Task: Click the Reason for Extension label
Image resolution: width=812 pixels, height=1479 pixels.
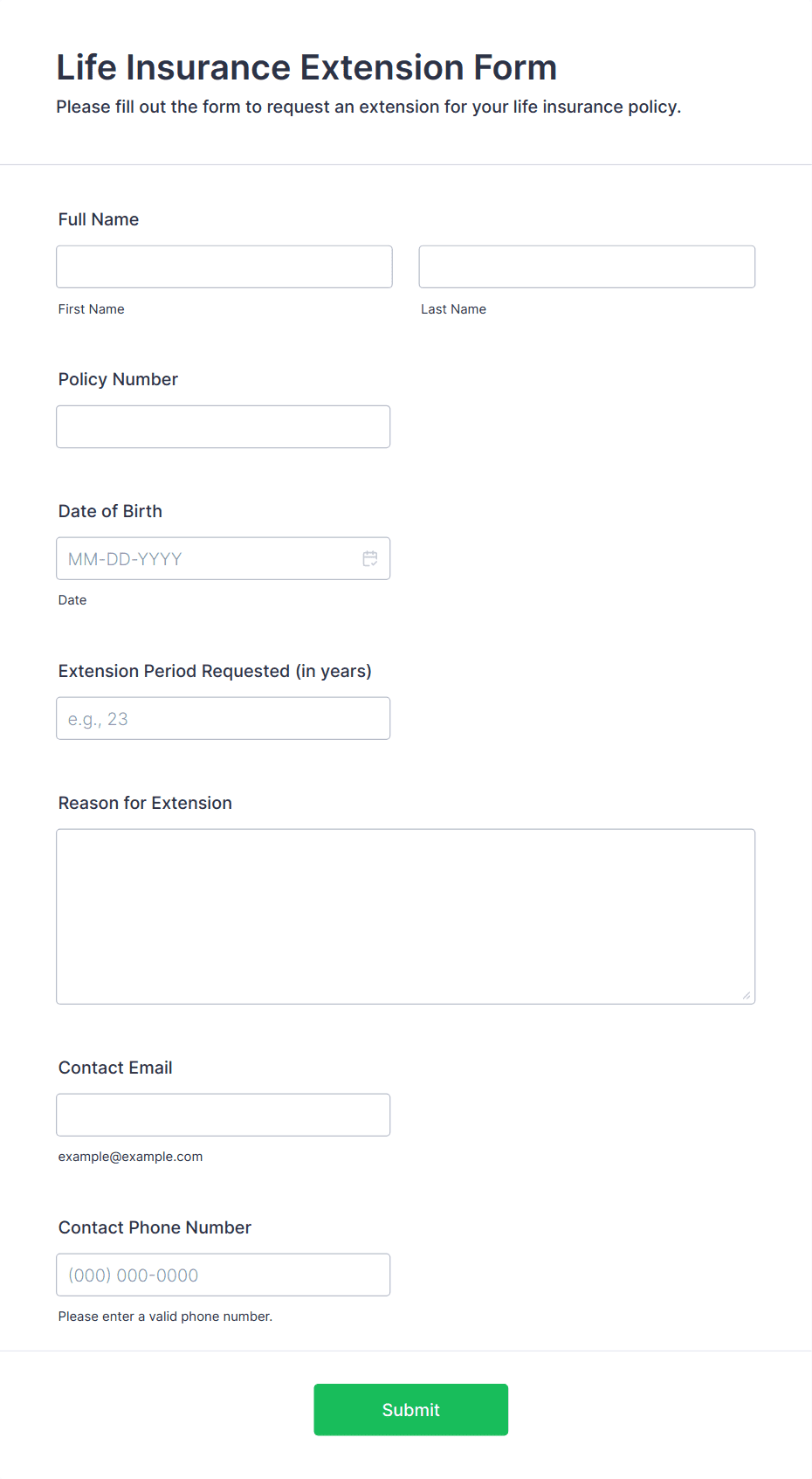Action: tap(145, 803)
